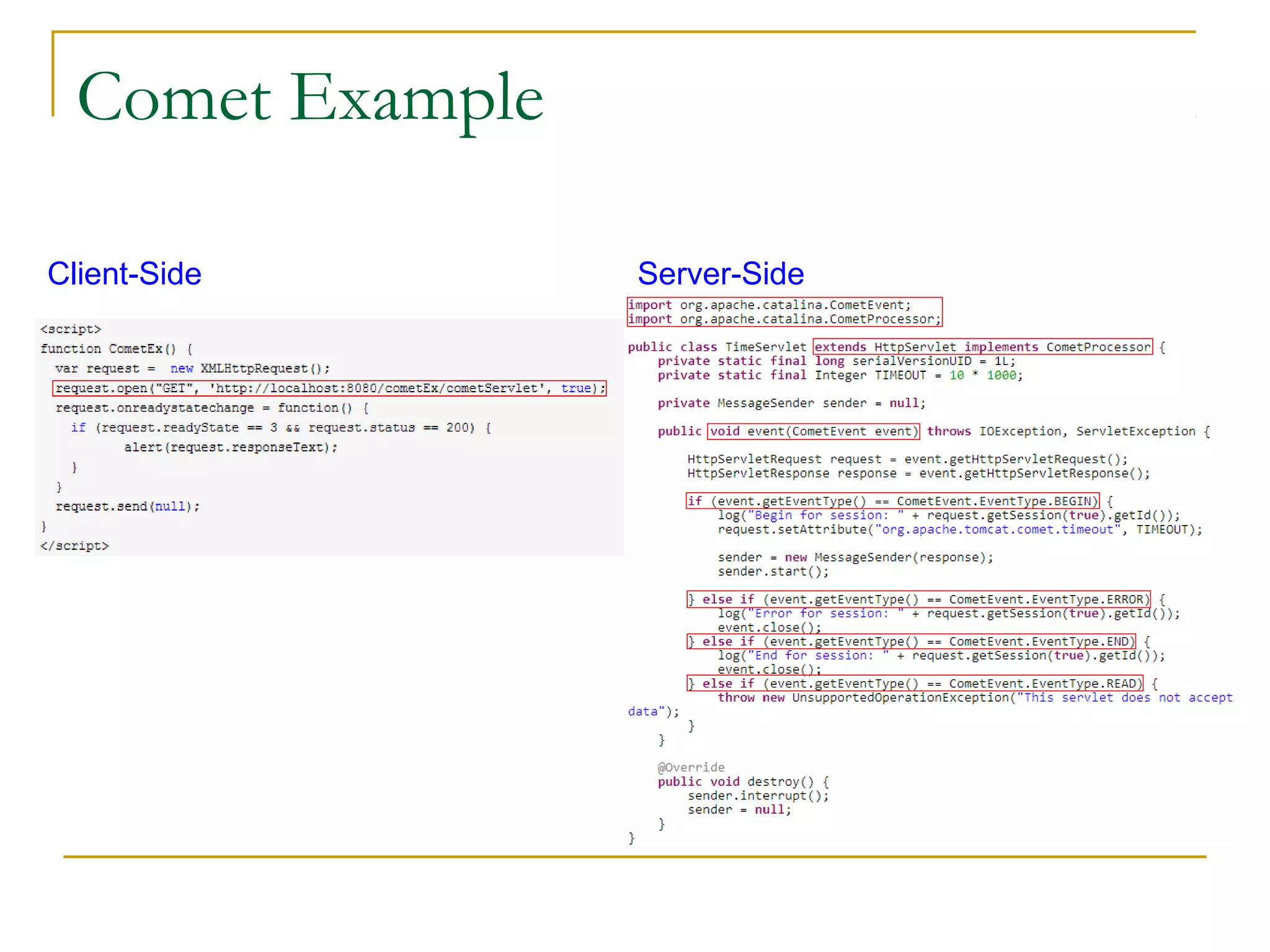Image resolution: width=1270 pixels, height=952 pixels.
Task: Click the sender.start(); line
Action: pyautogui.click(x=773, y=572)
